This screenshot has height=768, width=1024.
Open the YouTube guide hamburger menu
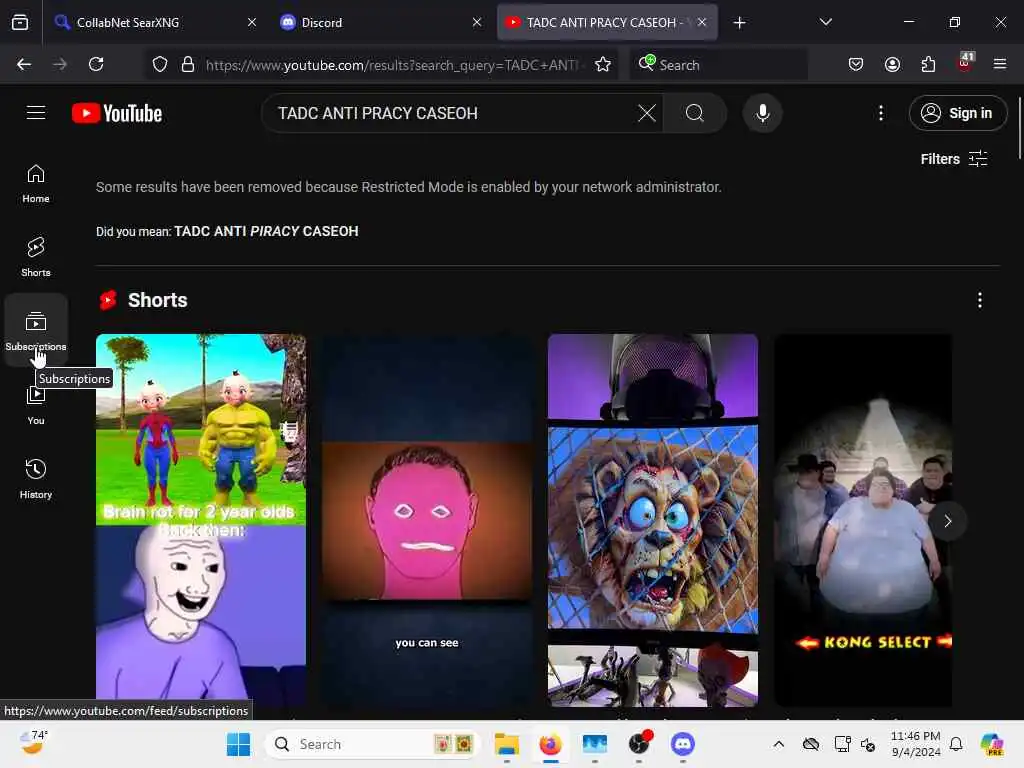pyautogui.click(x=36, y=113)
